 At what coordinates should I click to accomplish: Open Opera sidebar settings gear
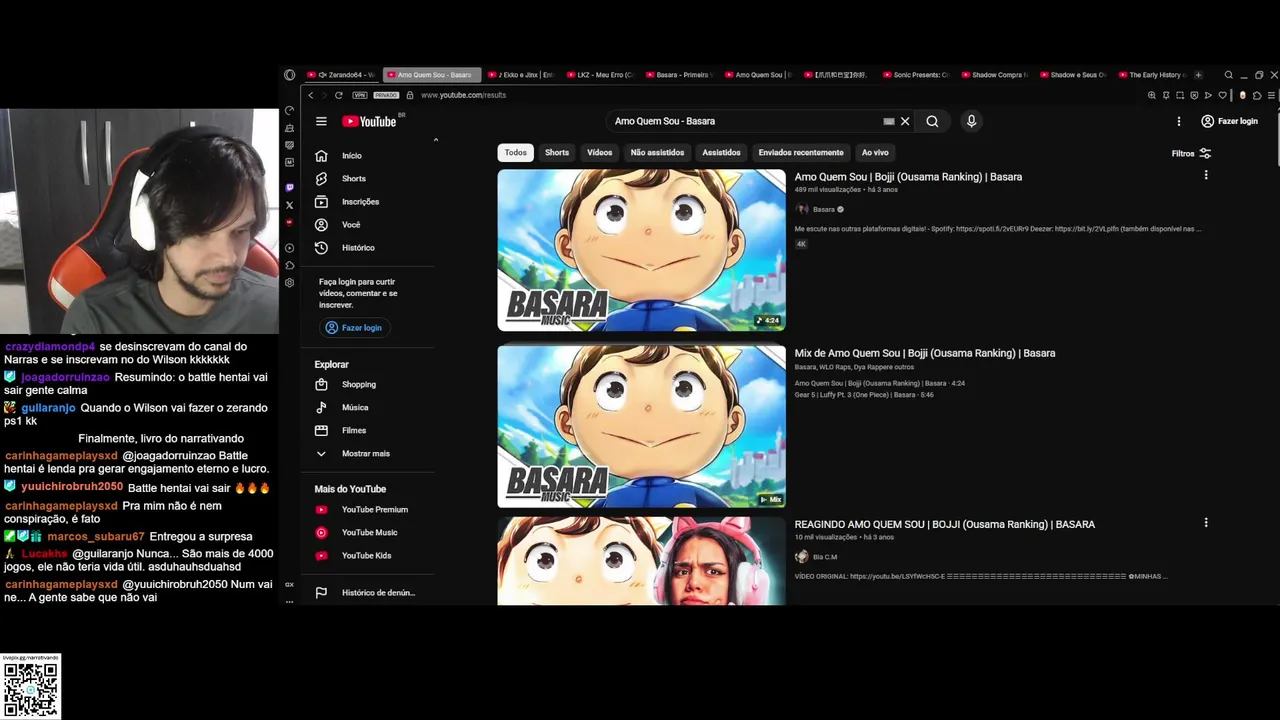coord(290,283)
